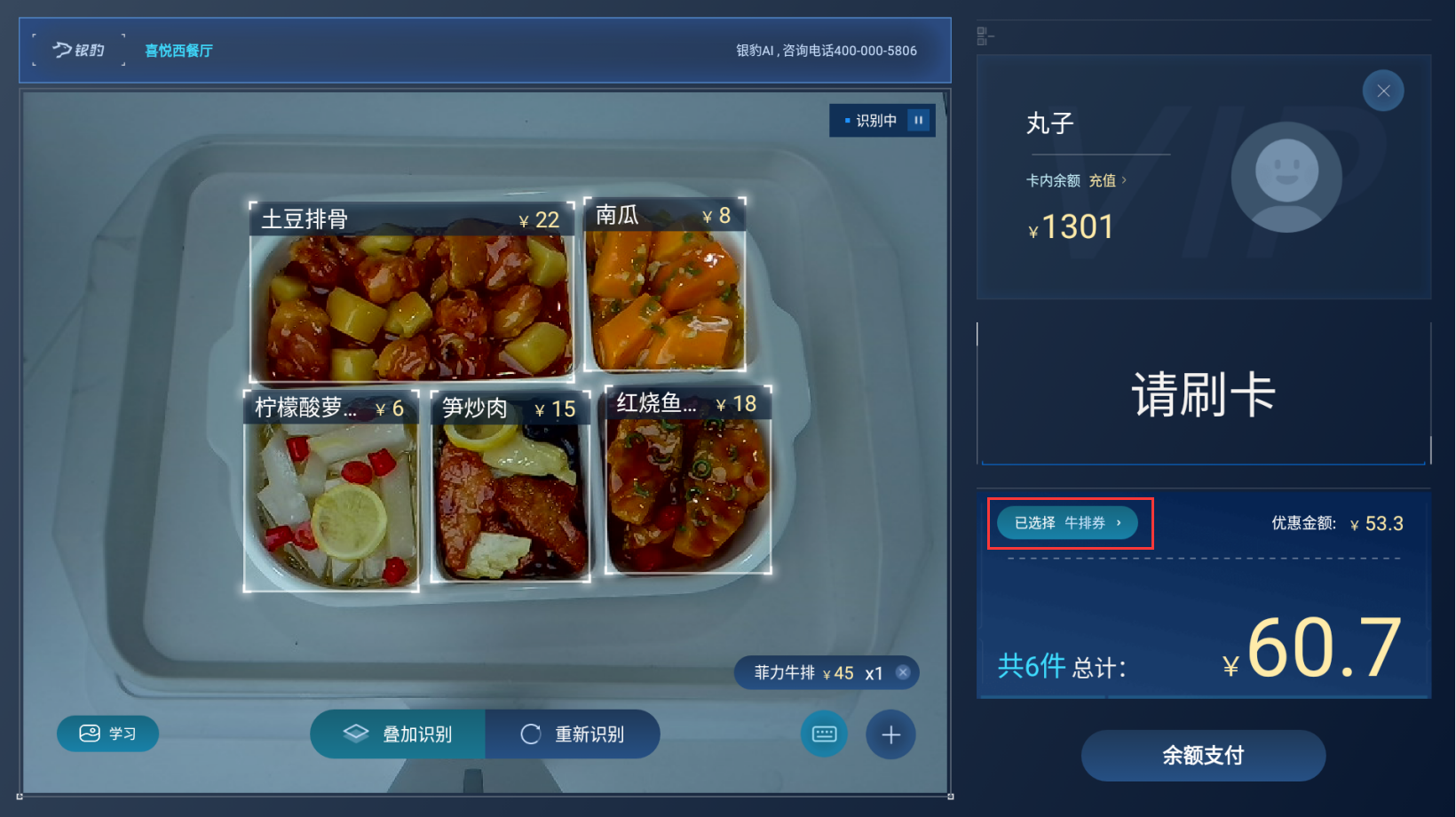The height and width of the screenshot is (817, 1456).
Task: Select the 土豆排骨 dish label
Action: tap(305, 219)
